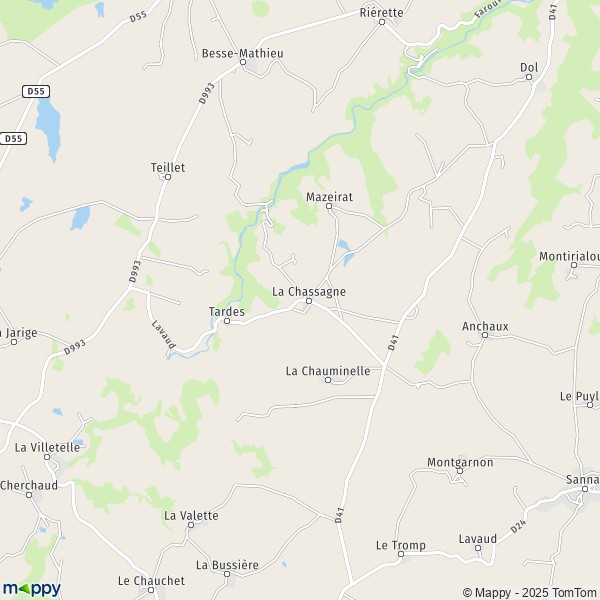Image resolution: width=600 pixels, height=600 pixels.
Task: Click the Besse-Mathieu locality marker
Action: tap(243, 62)
